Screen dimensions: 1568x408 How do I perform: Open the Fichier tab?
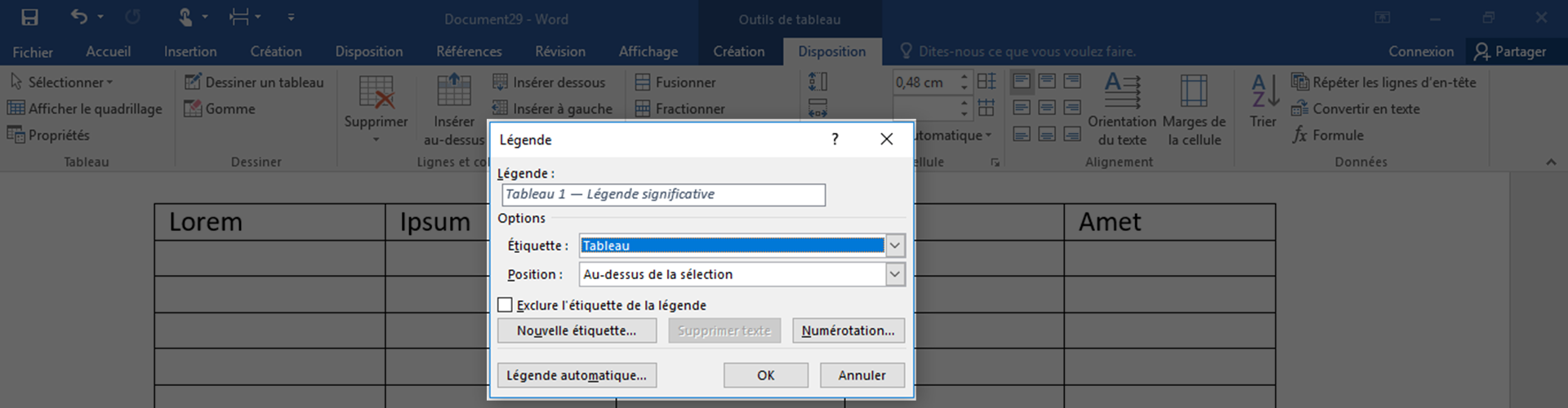[33, 51]
